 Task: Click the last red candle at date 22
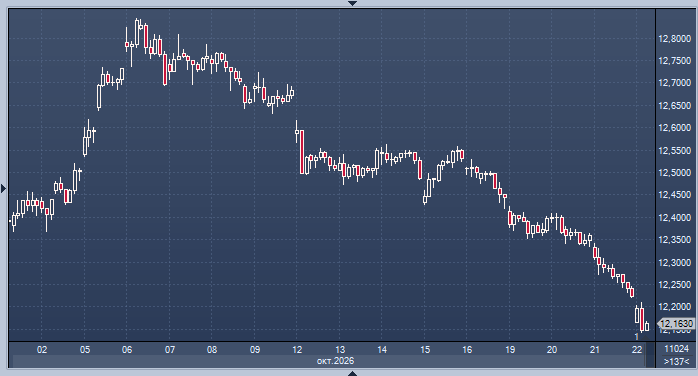pyautogui.click(x=642, y=319)
